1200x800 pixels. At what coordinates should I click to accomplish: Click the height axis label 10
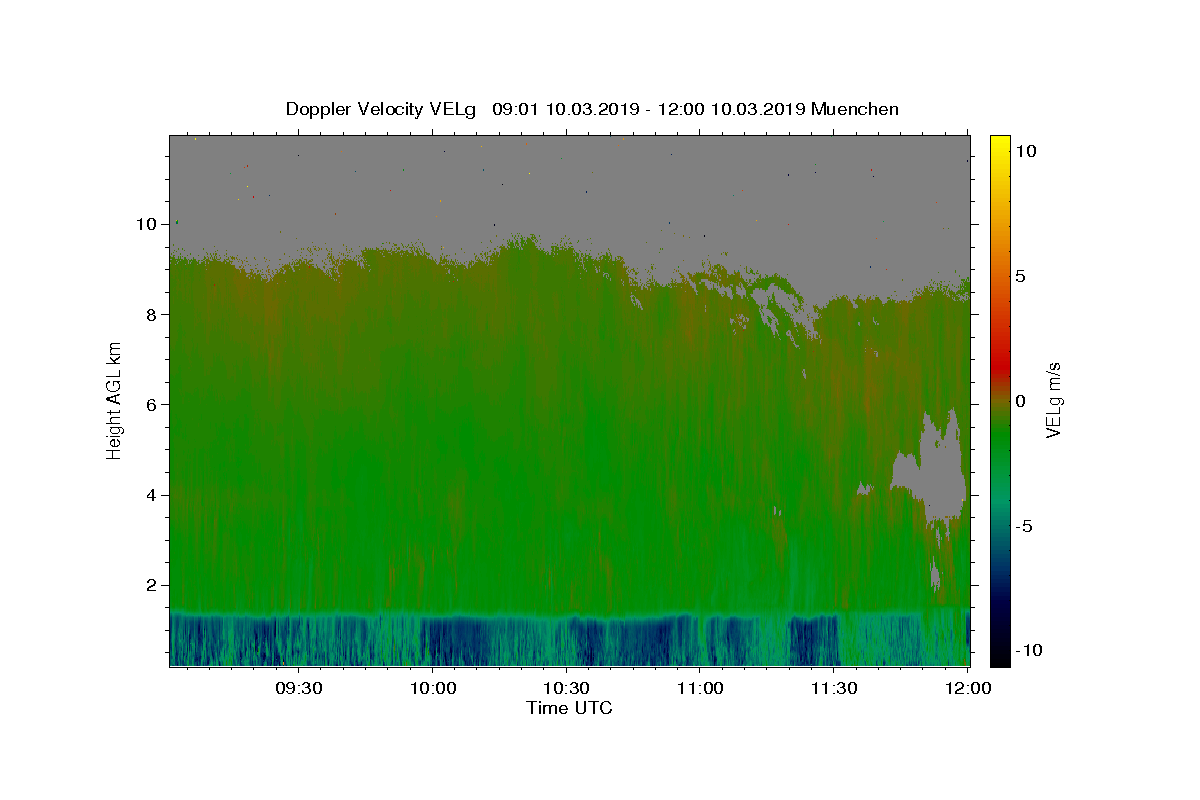[x=146, y=224]
